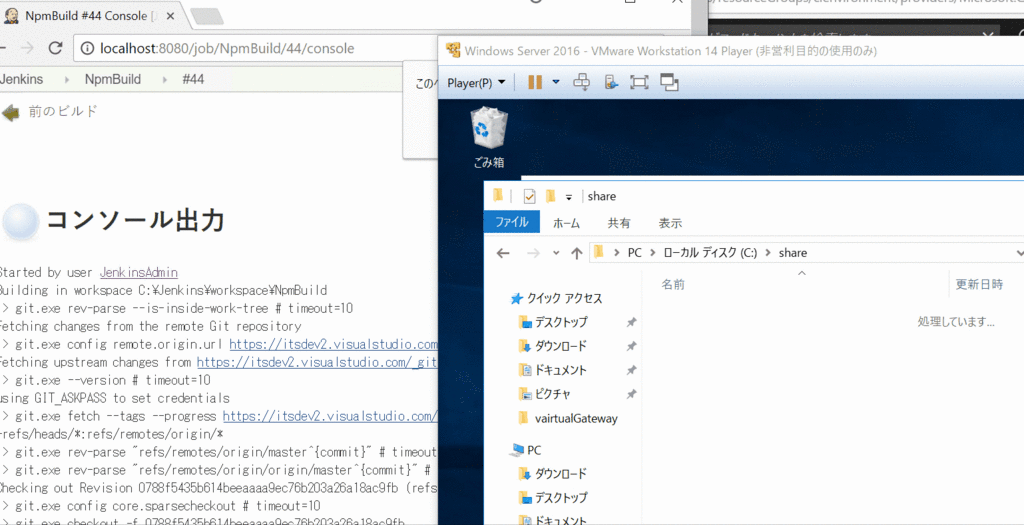Click the VMware toolbar icon left of fullscreen
This screenshot has width=1024, height=525.
[611, 82]
